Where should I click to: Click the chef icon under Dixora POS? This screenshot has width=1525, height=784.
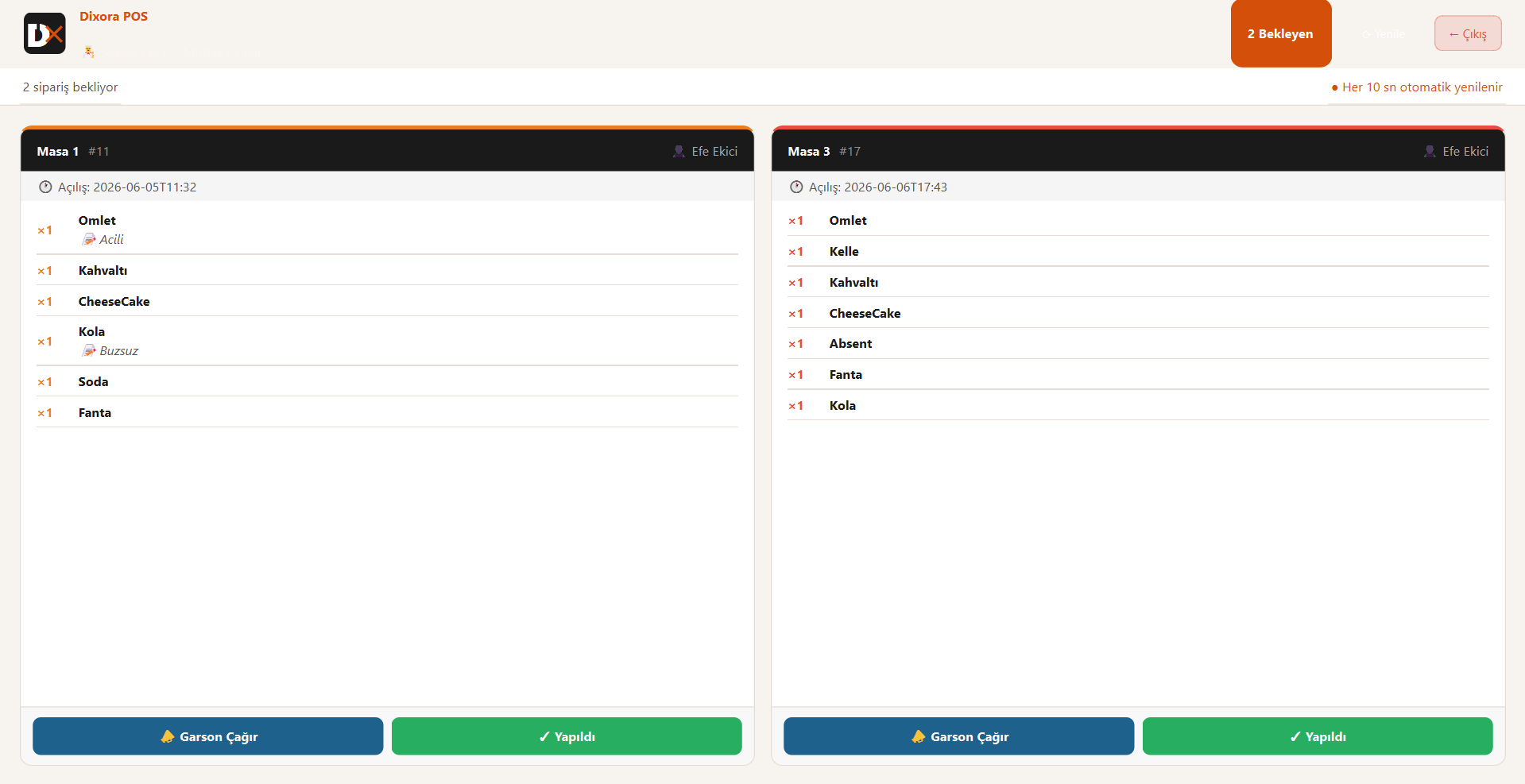point(89,52)
